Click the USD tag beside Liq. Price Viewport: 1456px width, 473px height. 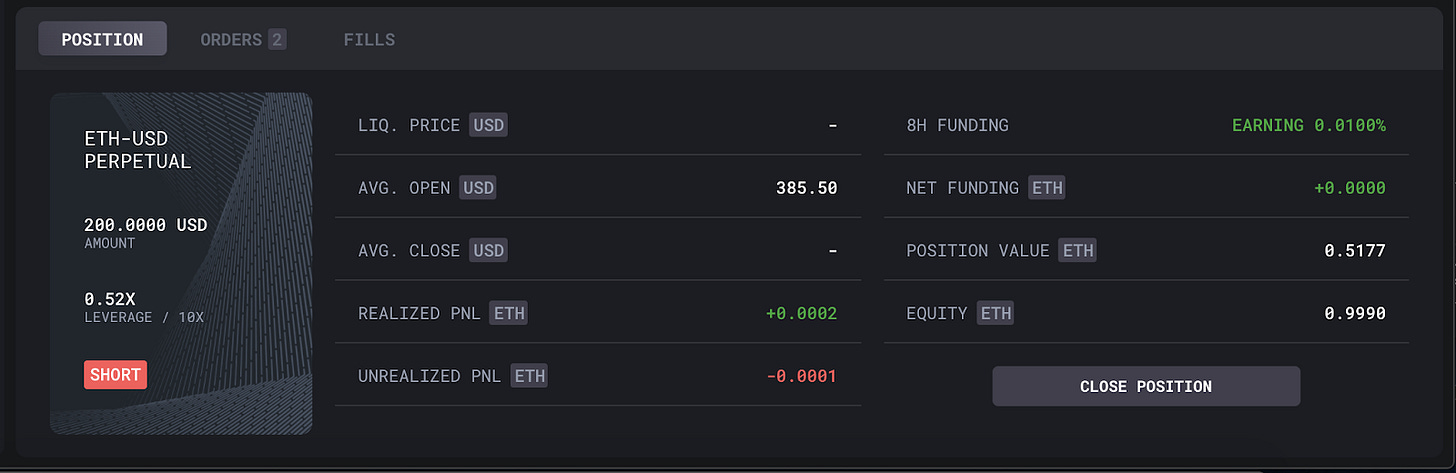point(488,125)
